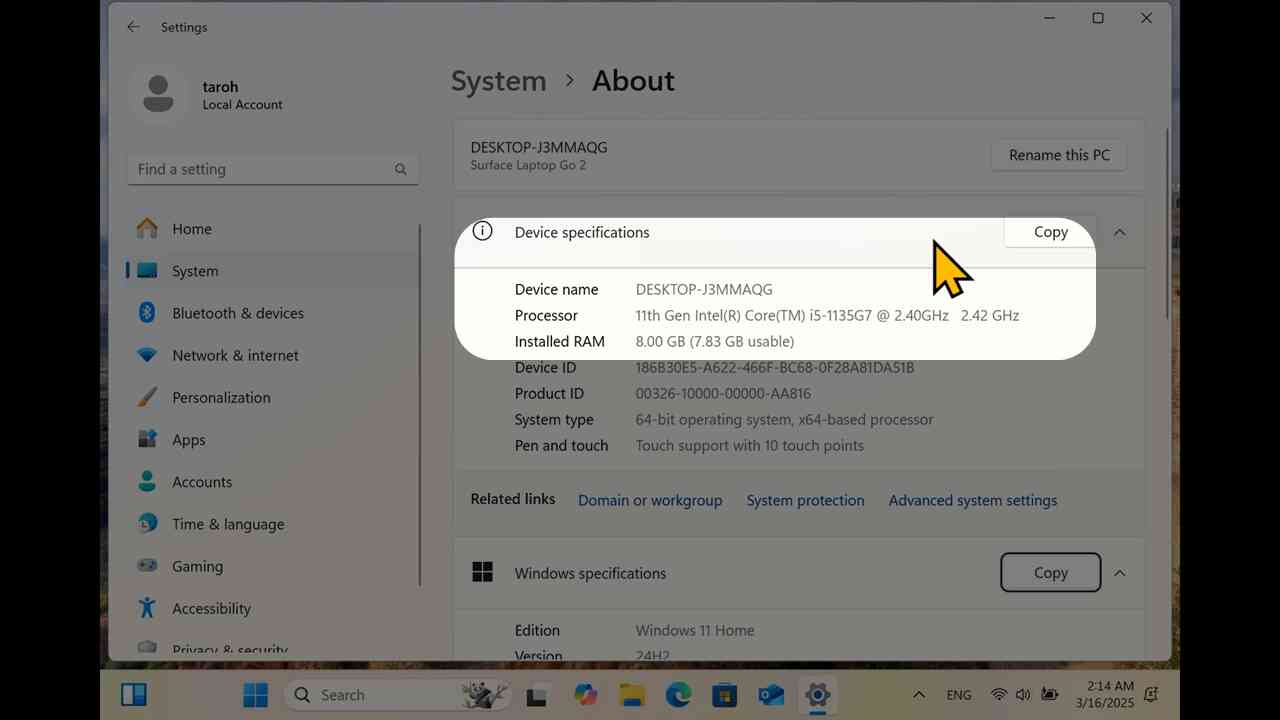The width and height of the screenshot is (1280, 720).
Task: Click Installed RAM value 8.00 GB
Action: click(x=715, y=341)
